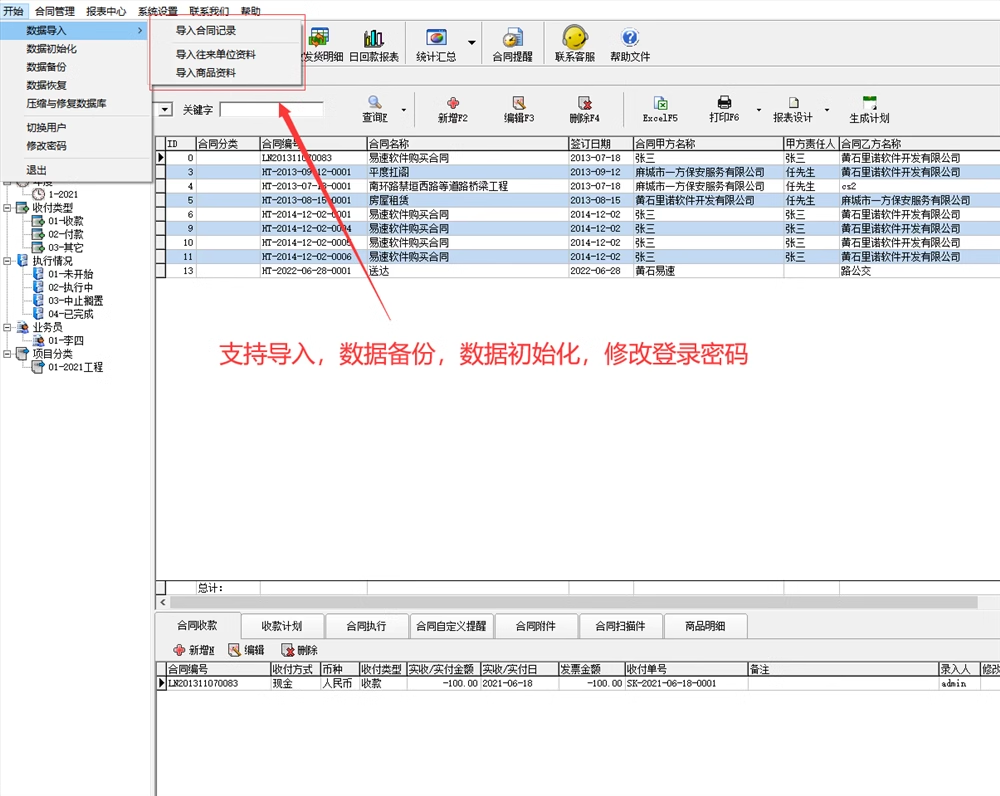Click 删除 in the contract receipts panel

[x=299, y=650]
